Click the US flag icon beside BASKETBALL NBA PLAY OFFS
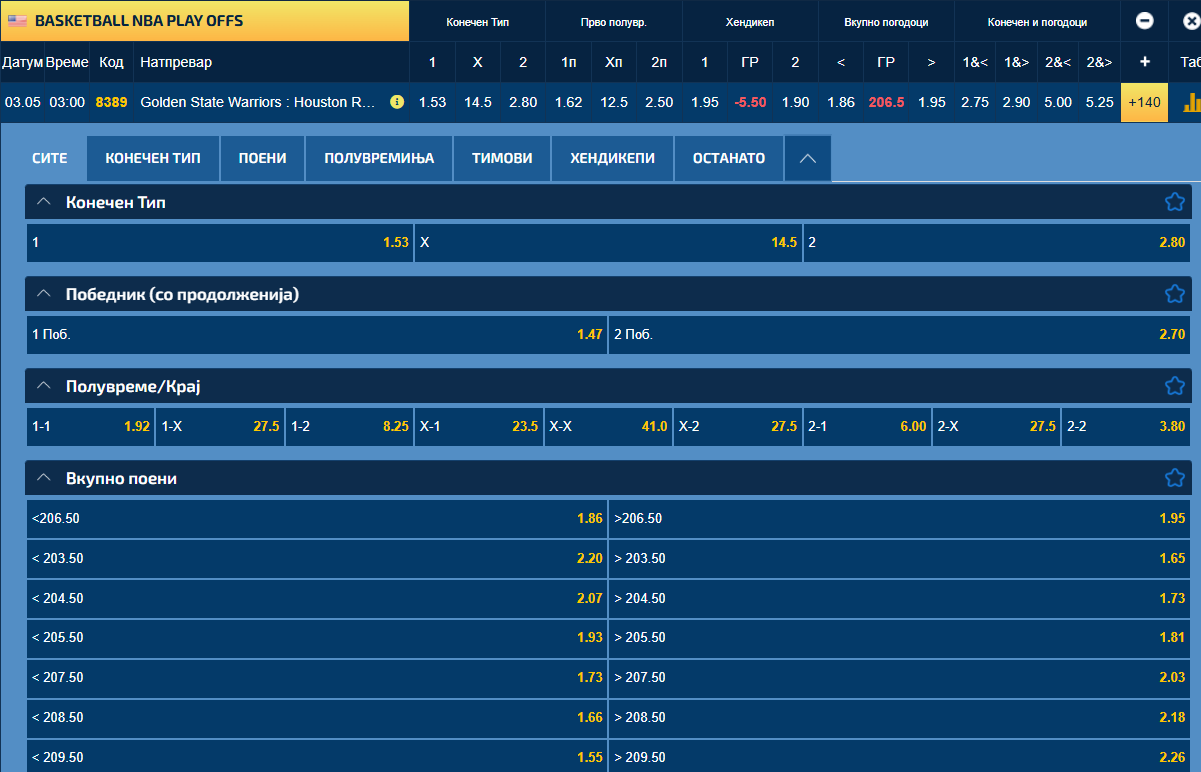1201x772 pixels. point(17,20)
